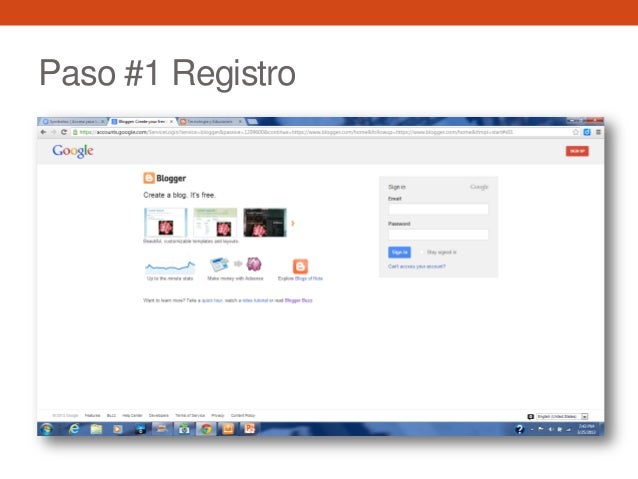The width and height of the screenshot is (638, 479).
Task: Open the English language dropdown
Action: tap(562, 416)
